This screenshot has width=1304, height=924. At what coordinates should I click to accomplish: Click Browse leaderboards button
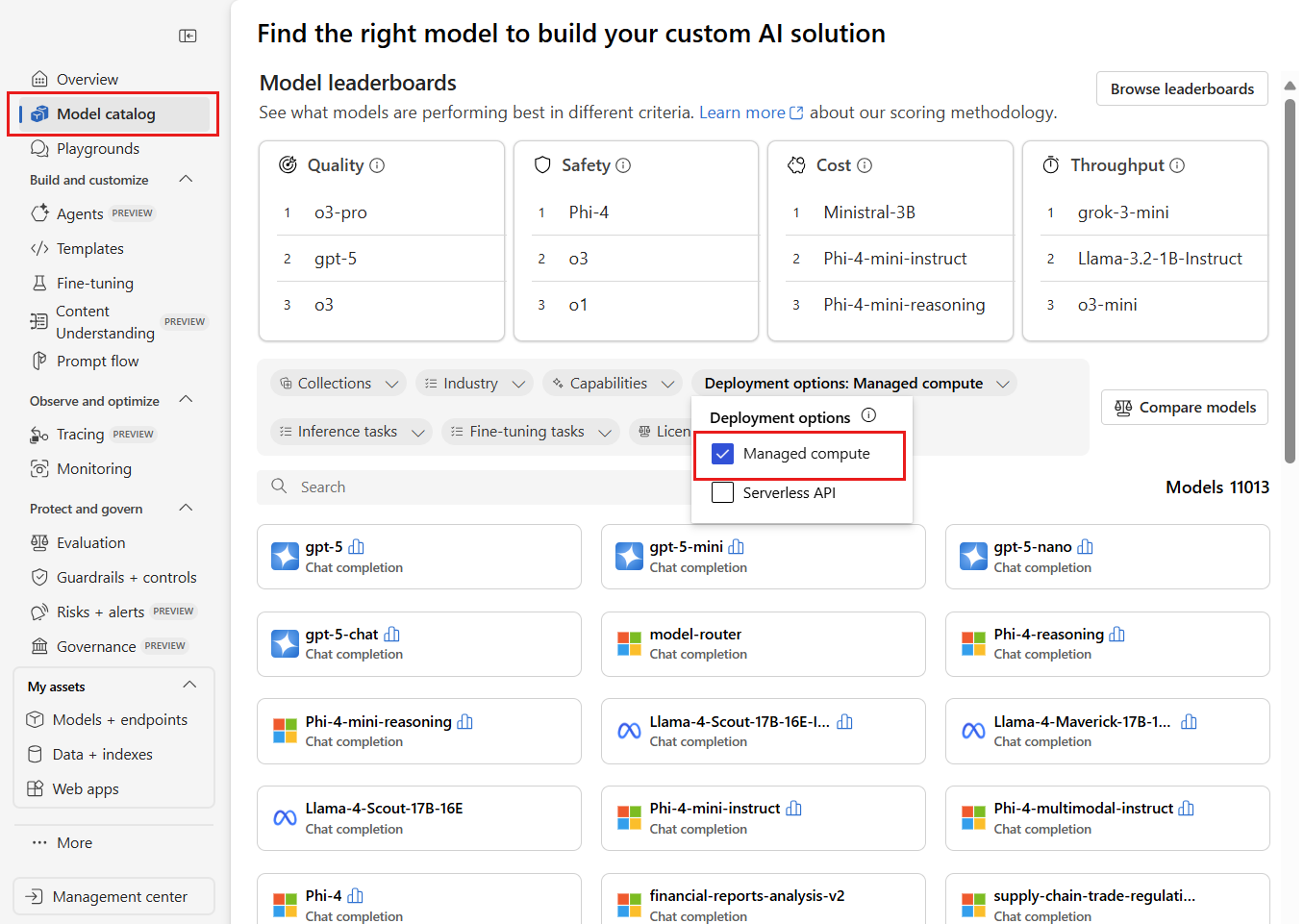click(x=1182, y=88)
